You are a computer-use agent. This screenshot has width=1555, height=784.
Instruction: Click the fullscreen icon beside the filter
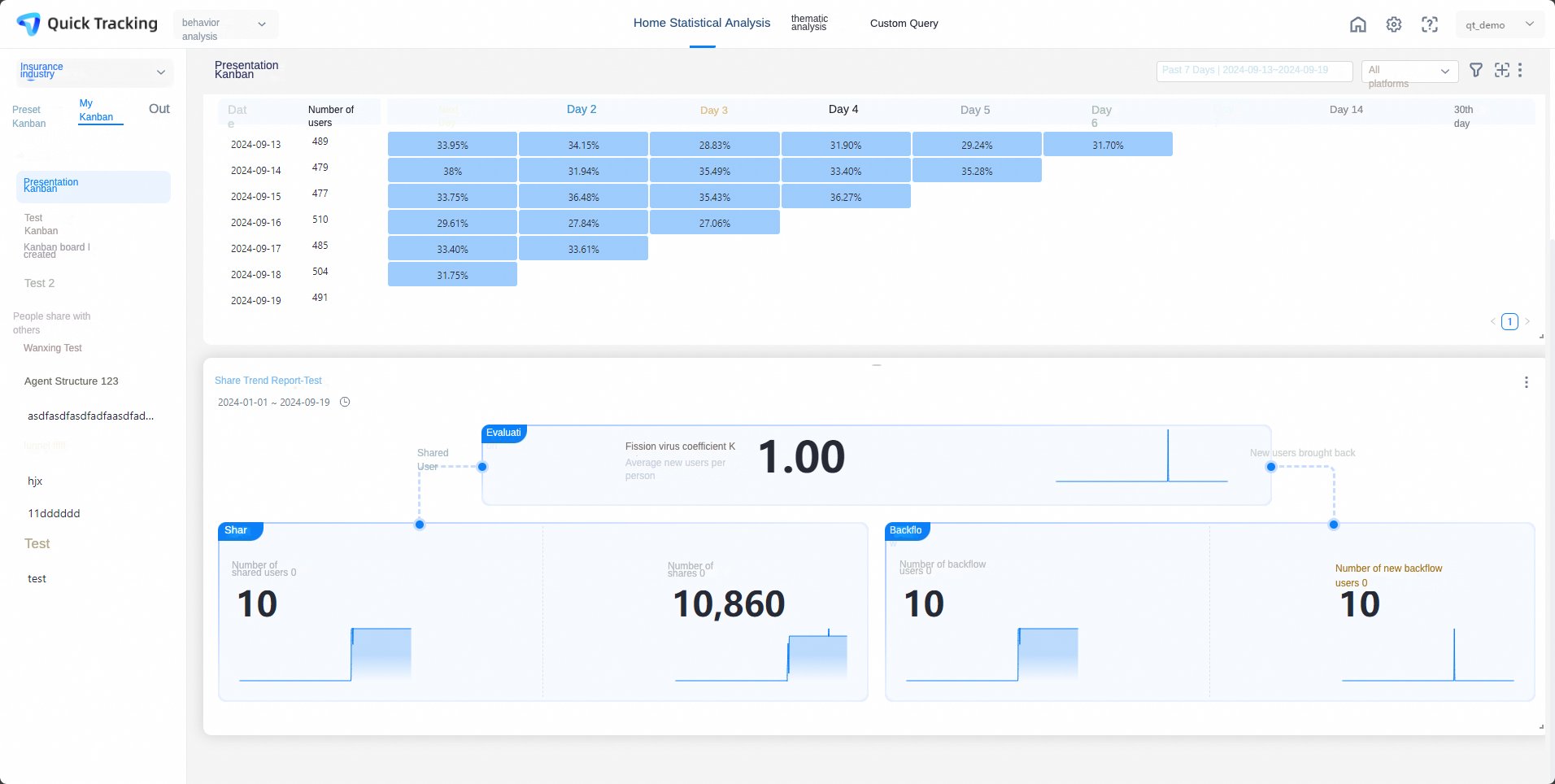(1502, 70)
